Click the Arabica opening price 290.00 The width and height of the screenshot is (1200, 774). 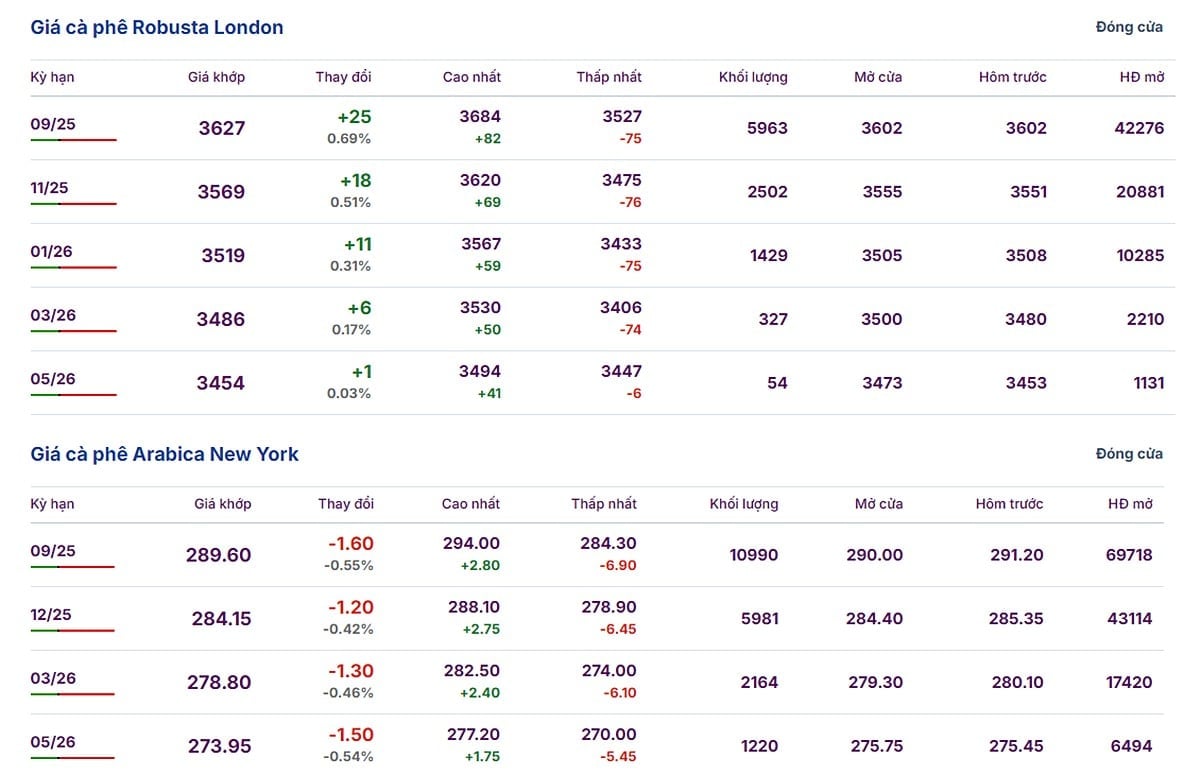(x=874, y=555)
